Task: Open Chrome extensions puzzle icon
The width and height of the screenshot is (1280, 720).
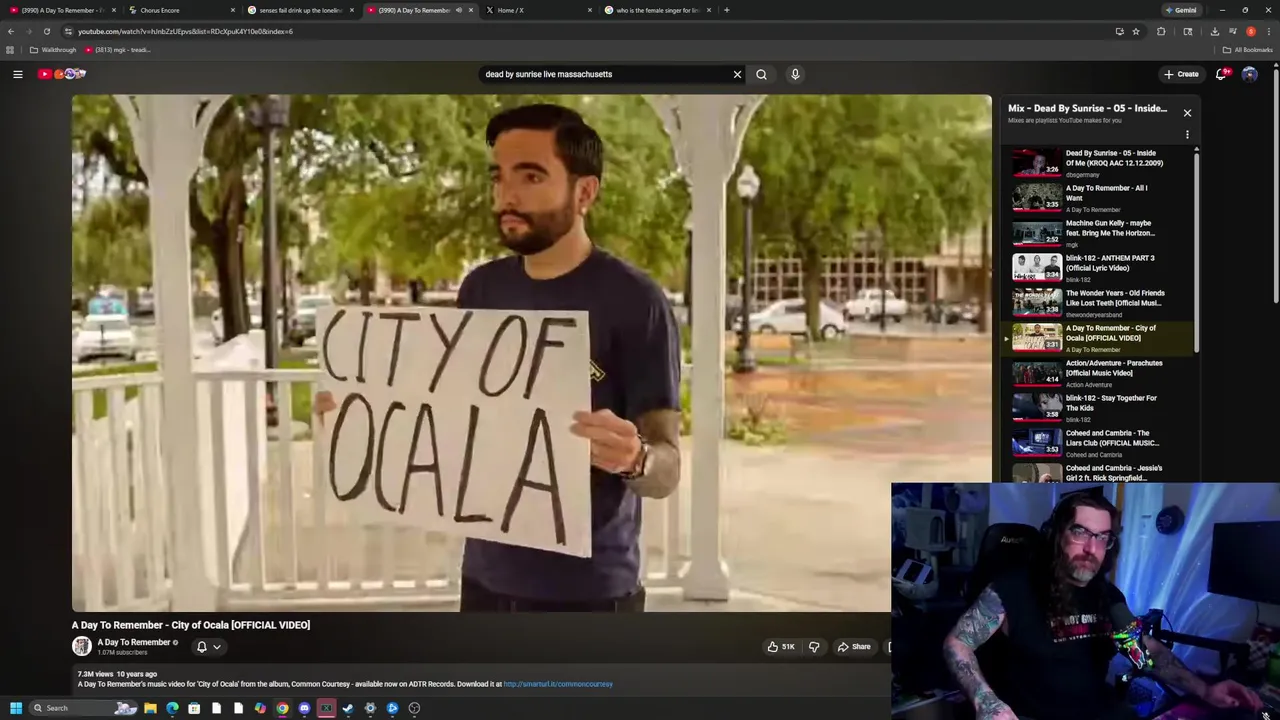Action: (x=1161, y=31)
